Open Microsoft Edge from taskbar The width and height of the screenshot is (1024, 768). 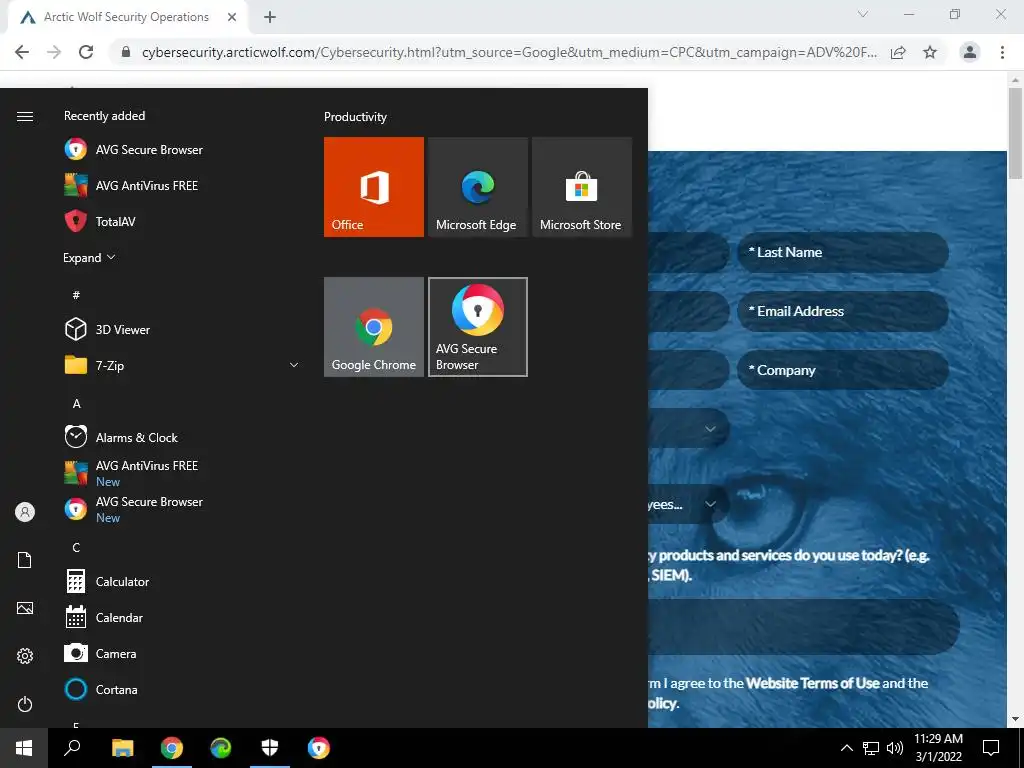[x=221, y=748]
